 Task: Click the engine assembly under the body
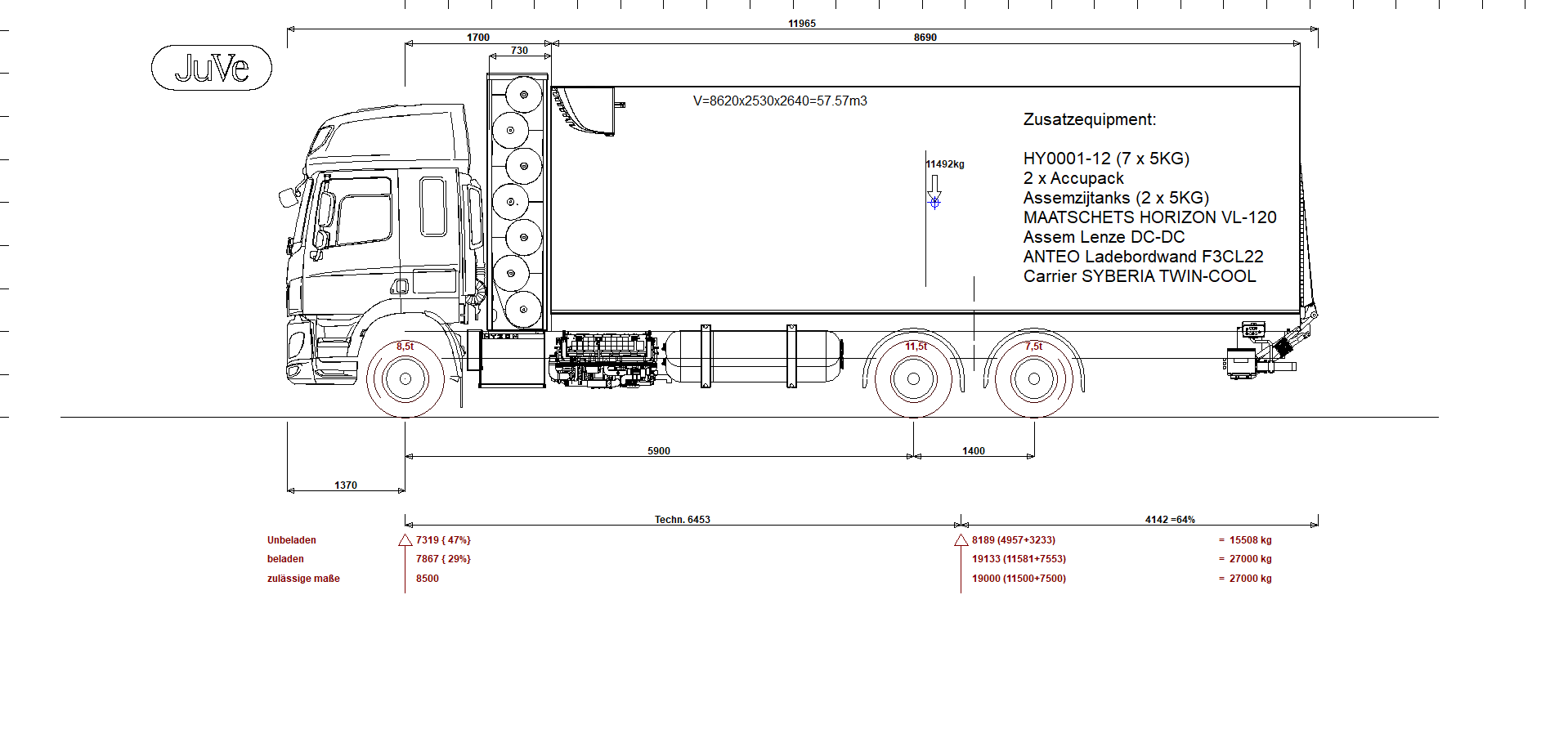pos(605,359)
